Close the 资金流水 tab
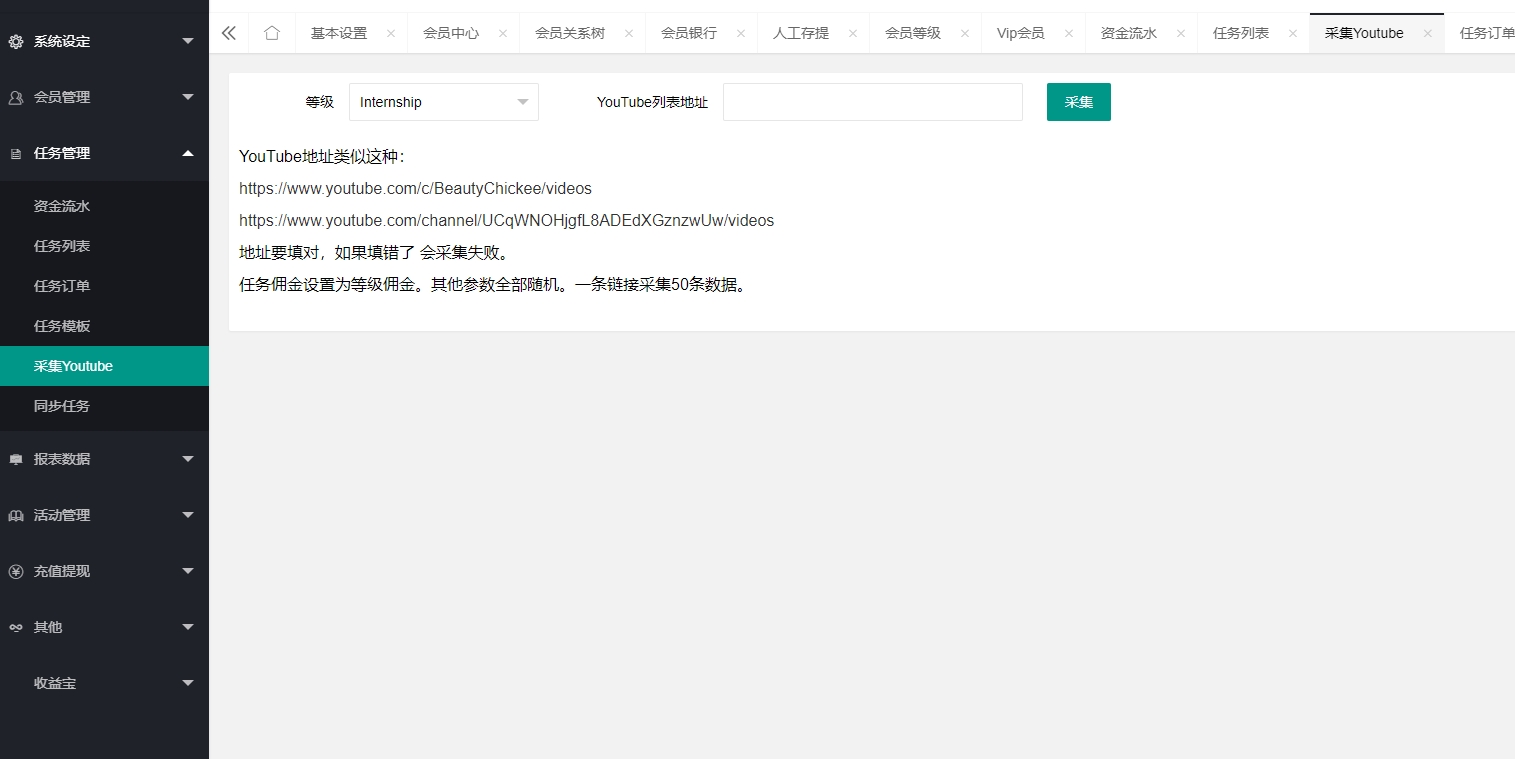The image size is (1515, 759). [1181, 33]
